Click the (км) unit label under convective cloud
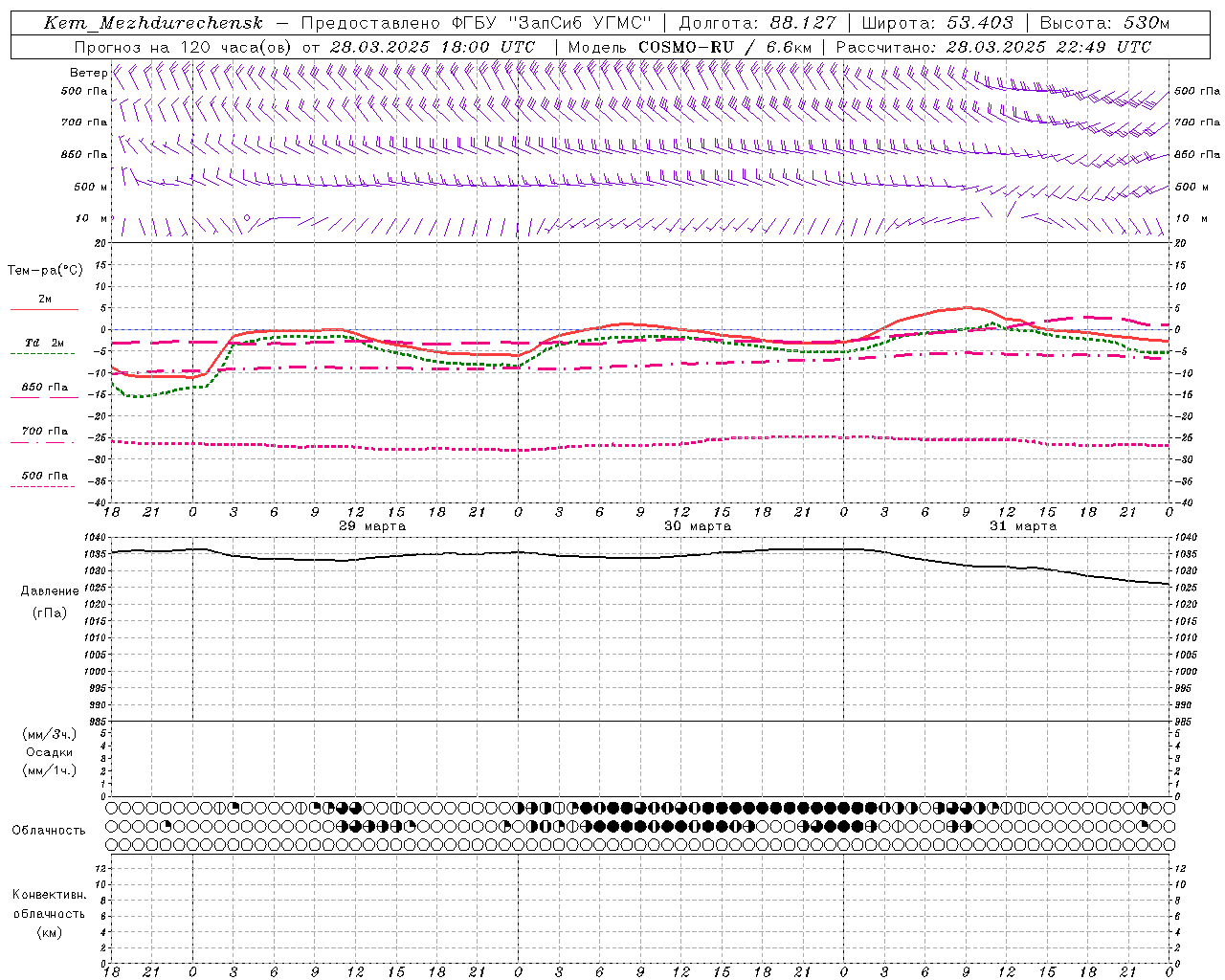The height and width of the screenshot is (980, 1225). [x=50, y=932]
